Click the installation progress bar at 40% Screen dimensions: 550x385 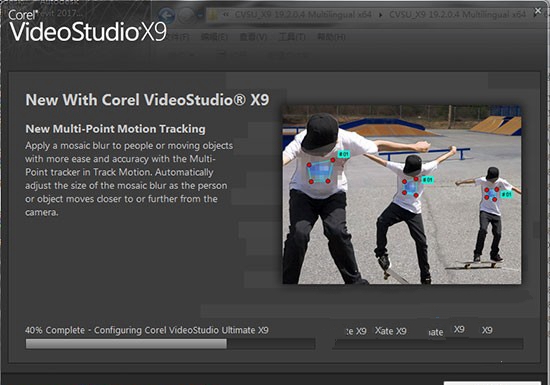coord(170,344)
